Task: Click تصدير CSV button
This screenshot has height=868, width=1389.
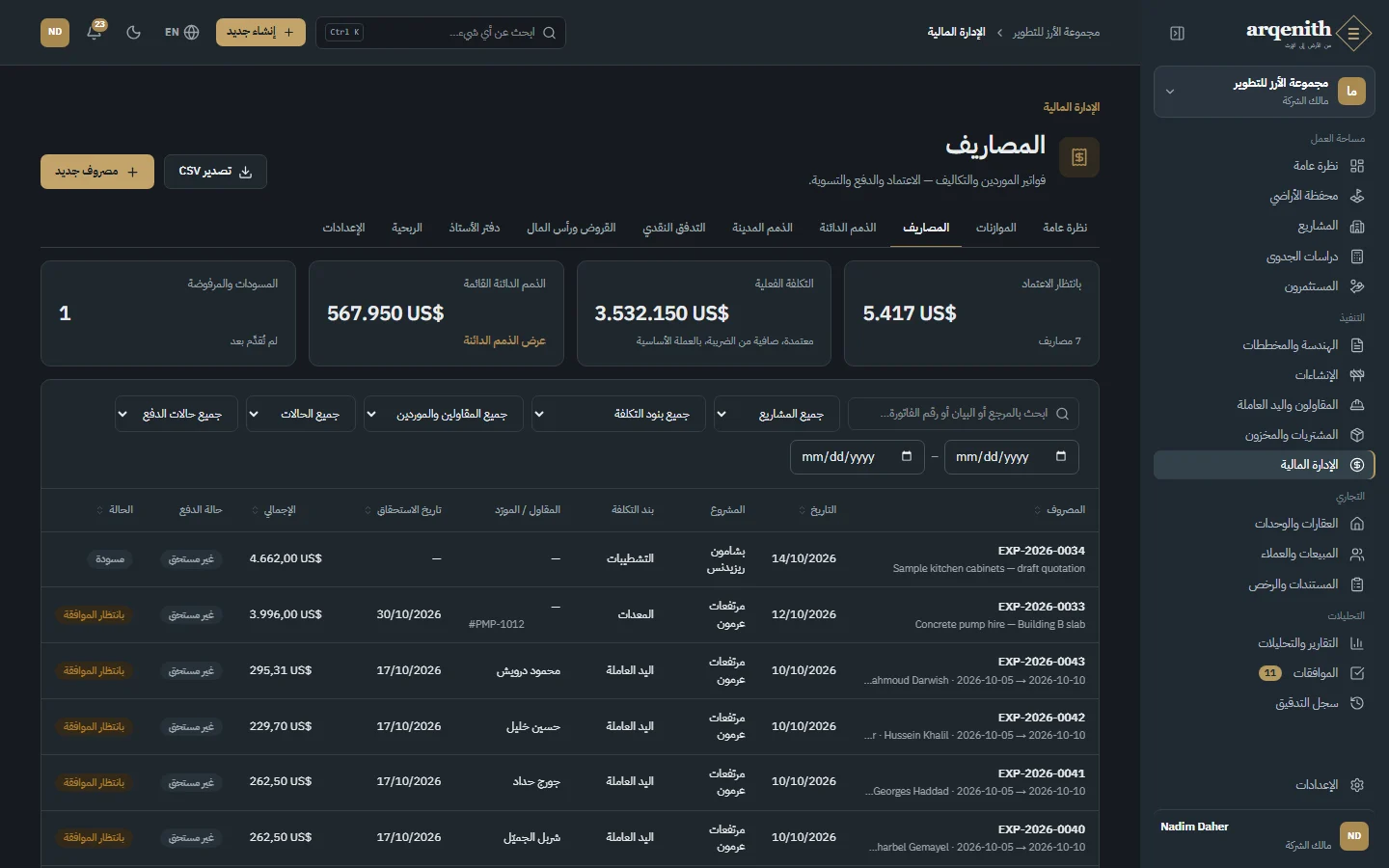Action: tap(215, 171)
